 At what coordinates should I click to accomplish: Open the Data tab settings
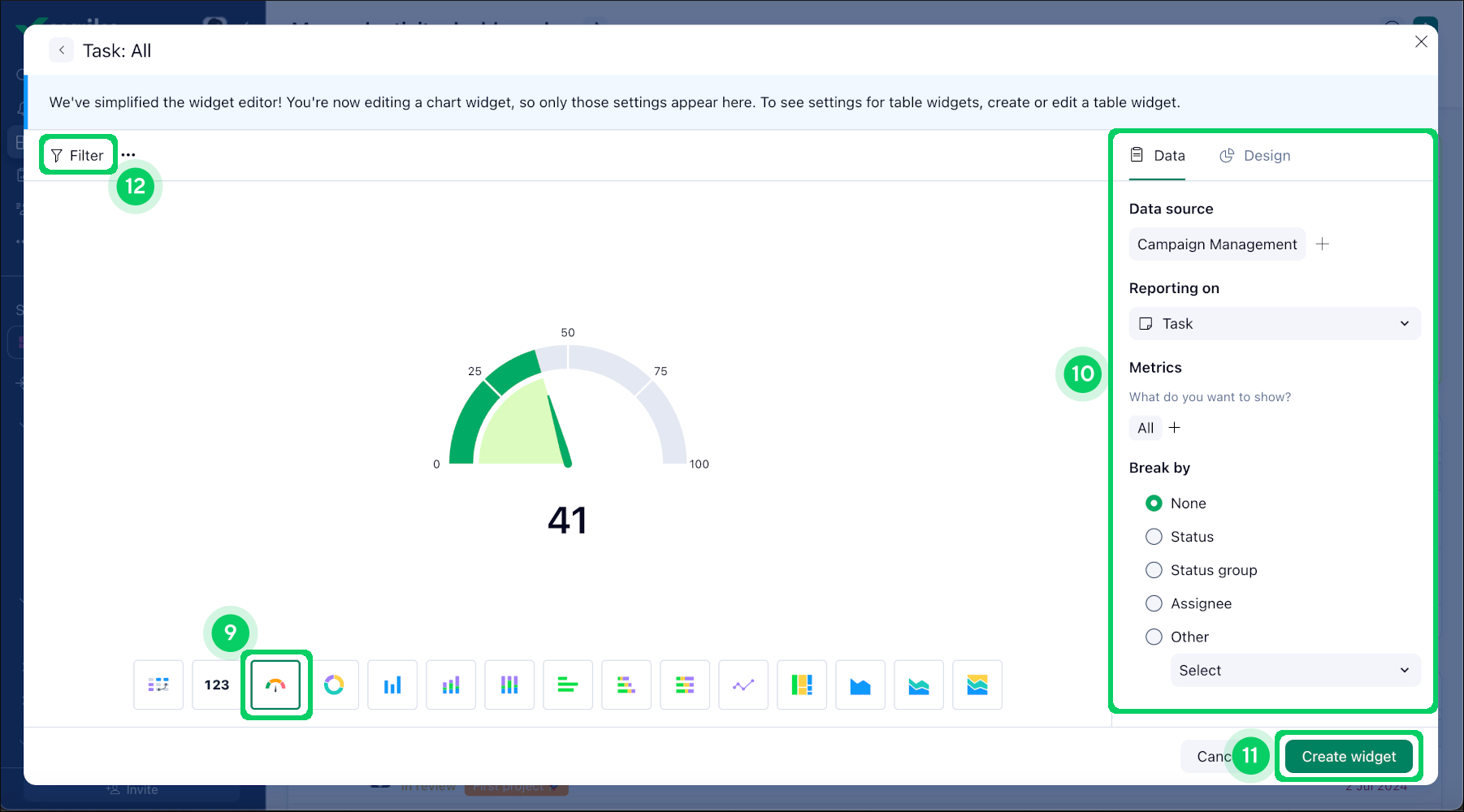coord(1157,155)
